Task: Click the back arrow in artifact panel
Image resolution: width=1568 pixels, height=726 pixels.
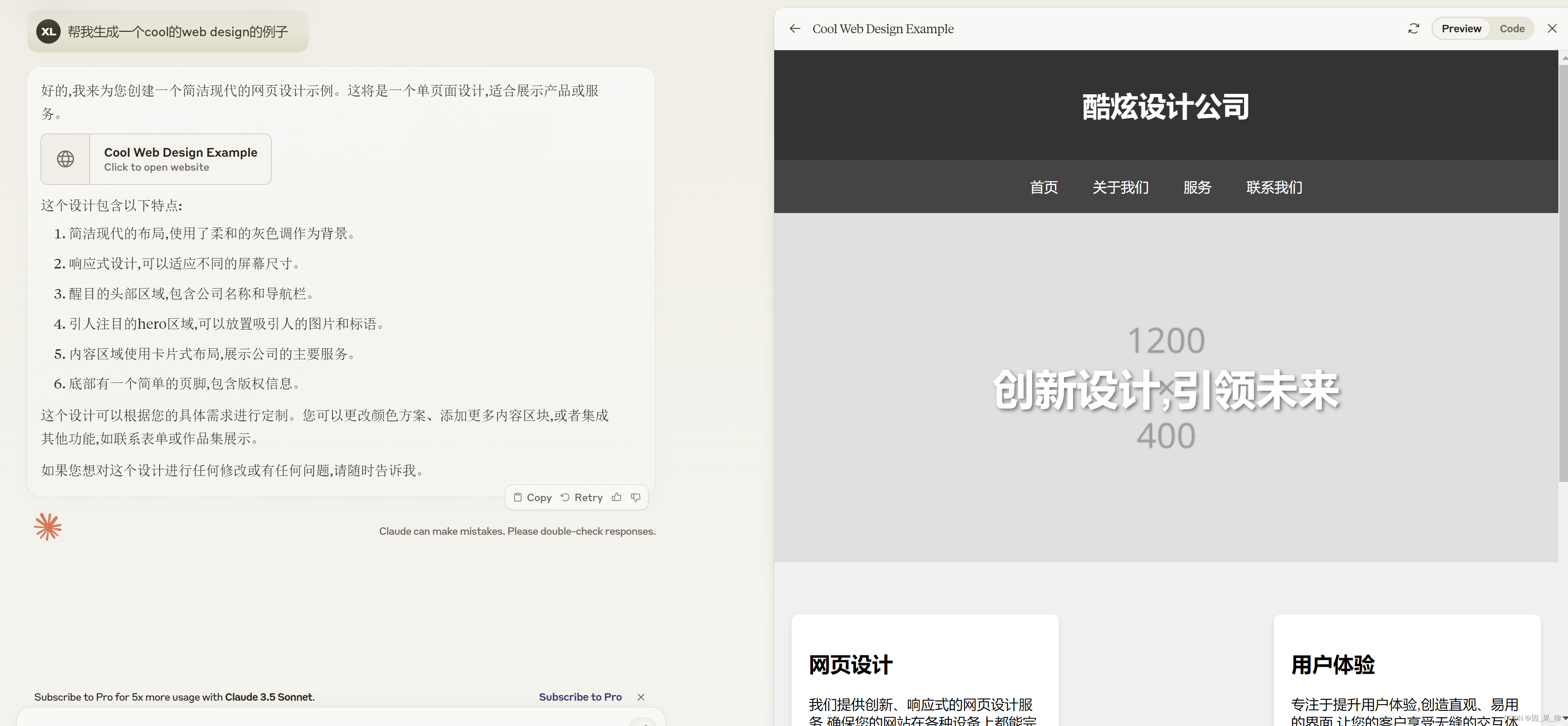Action: click(x=794, y=29)
